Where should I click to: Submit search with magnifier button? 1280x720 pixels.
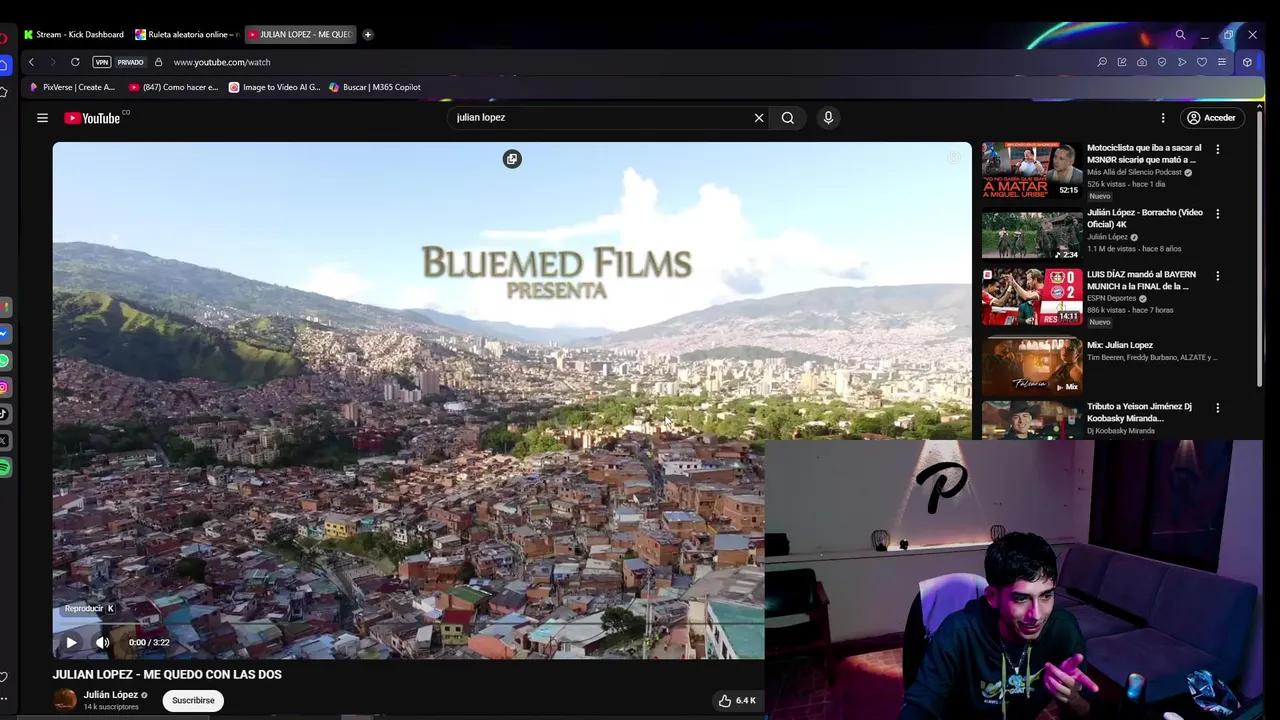(788, 118)
